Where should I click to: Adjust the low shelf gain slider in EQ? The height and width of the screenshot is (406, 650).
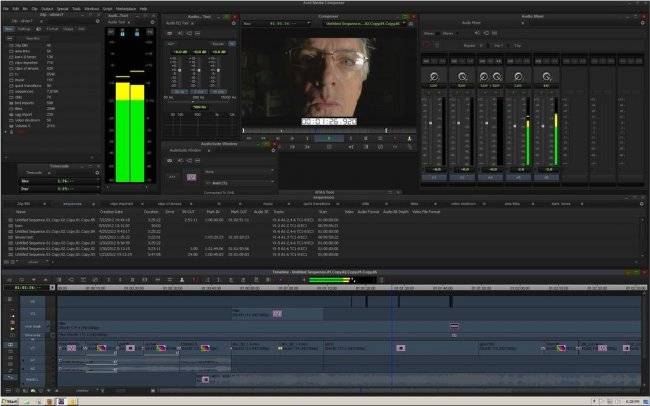[179, 71]
